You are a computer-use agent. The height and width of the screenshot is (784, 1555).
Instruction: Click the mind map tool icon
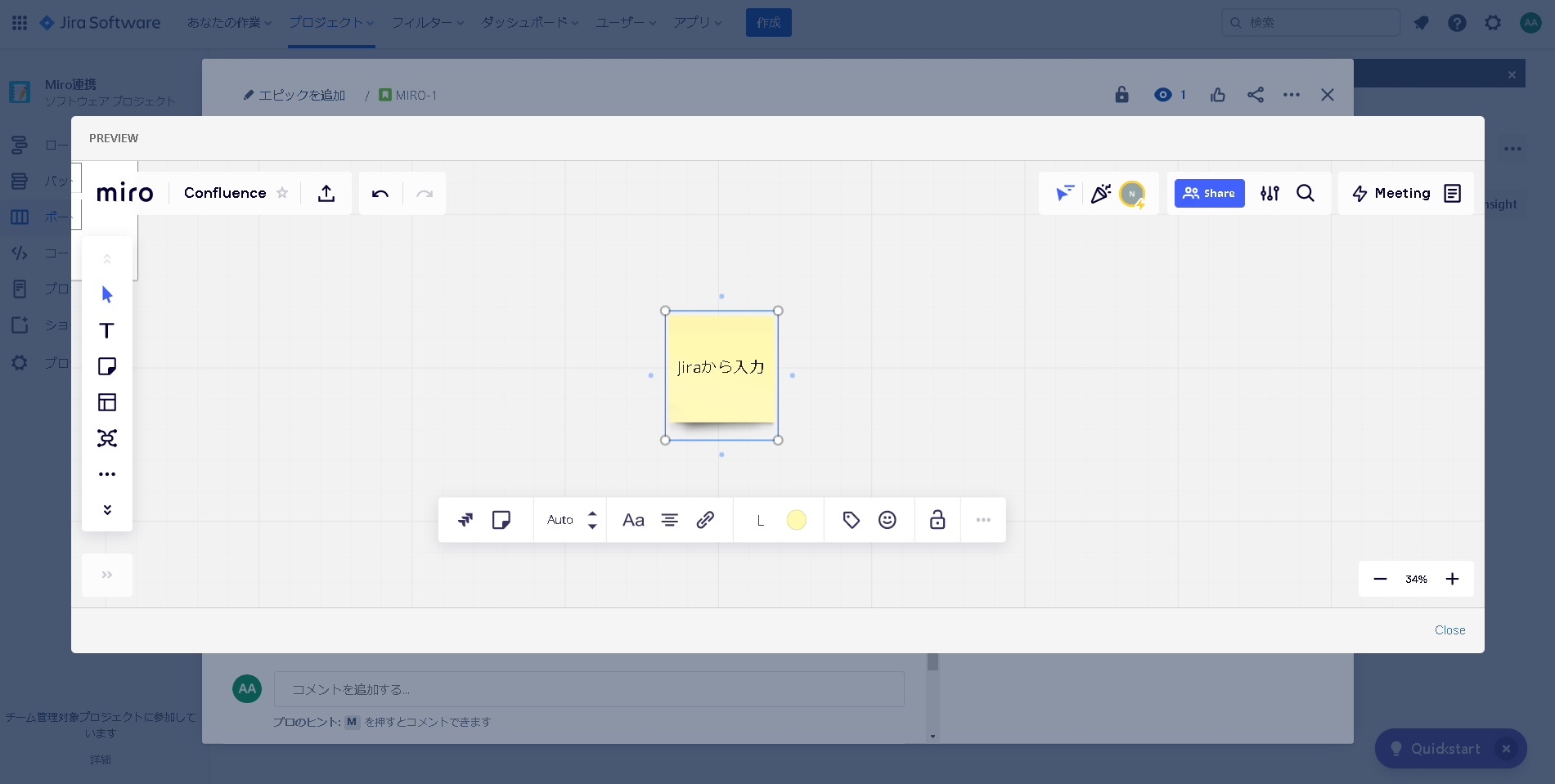click(x=106, y=438)
